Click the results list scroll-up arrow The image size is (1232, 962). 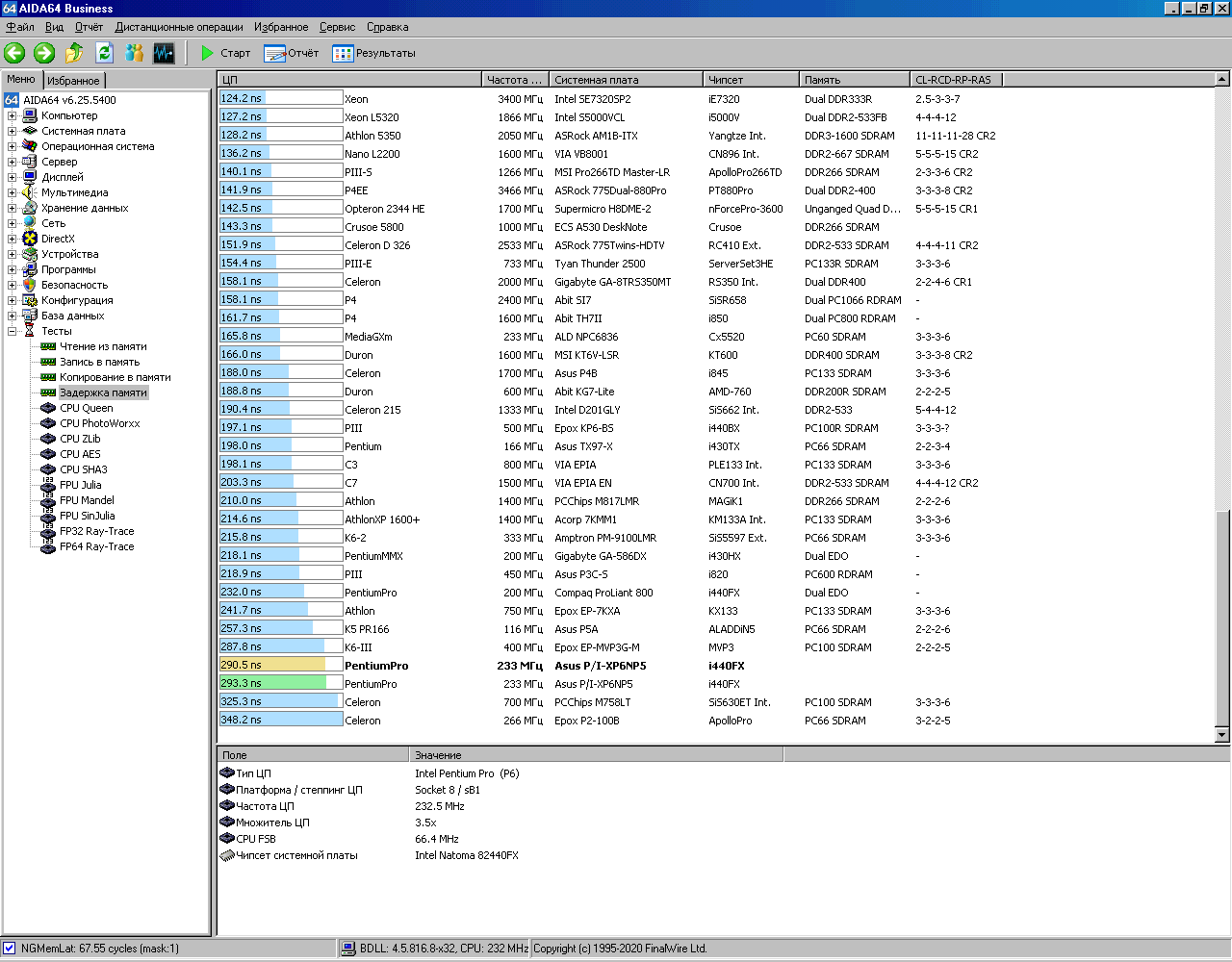(1222, 80)
